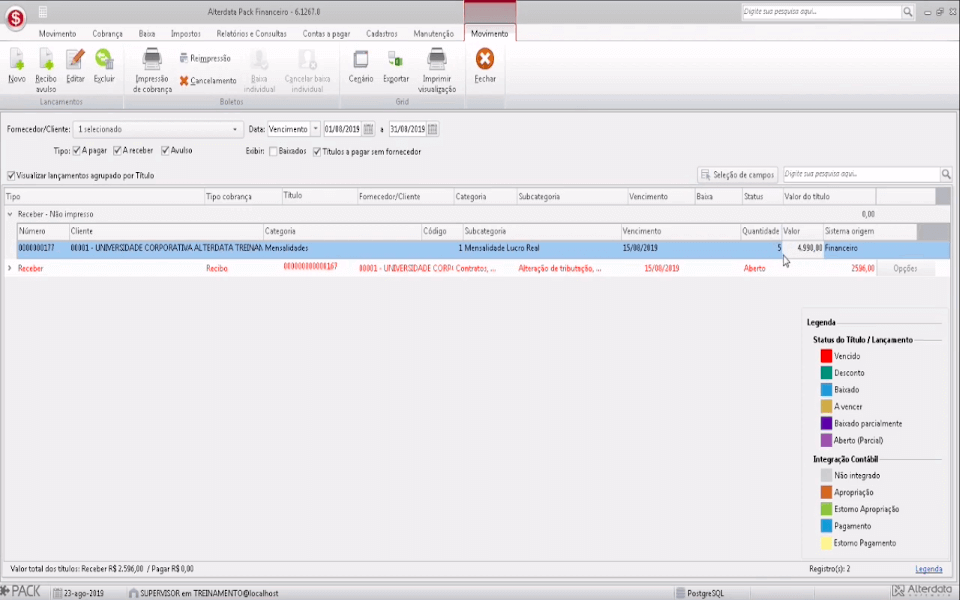Sort by the Vencimento column header
The image size is (960, 600).
(661, 197)
